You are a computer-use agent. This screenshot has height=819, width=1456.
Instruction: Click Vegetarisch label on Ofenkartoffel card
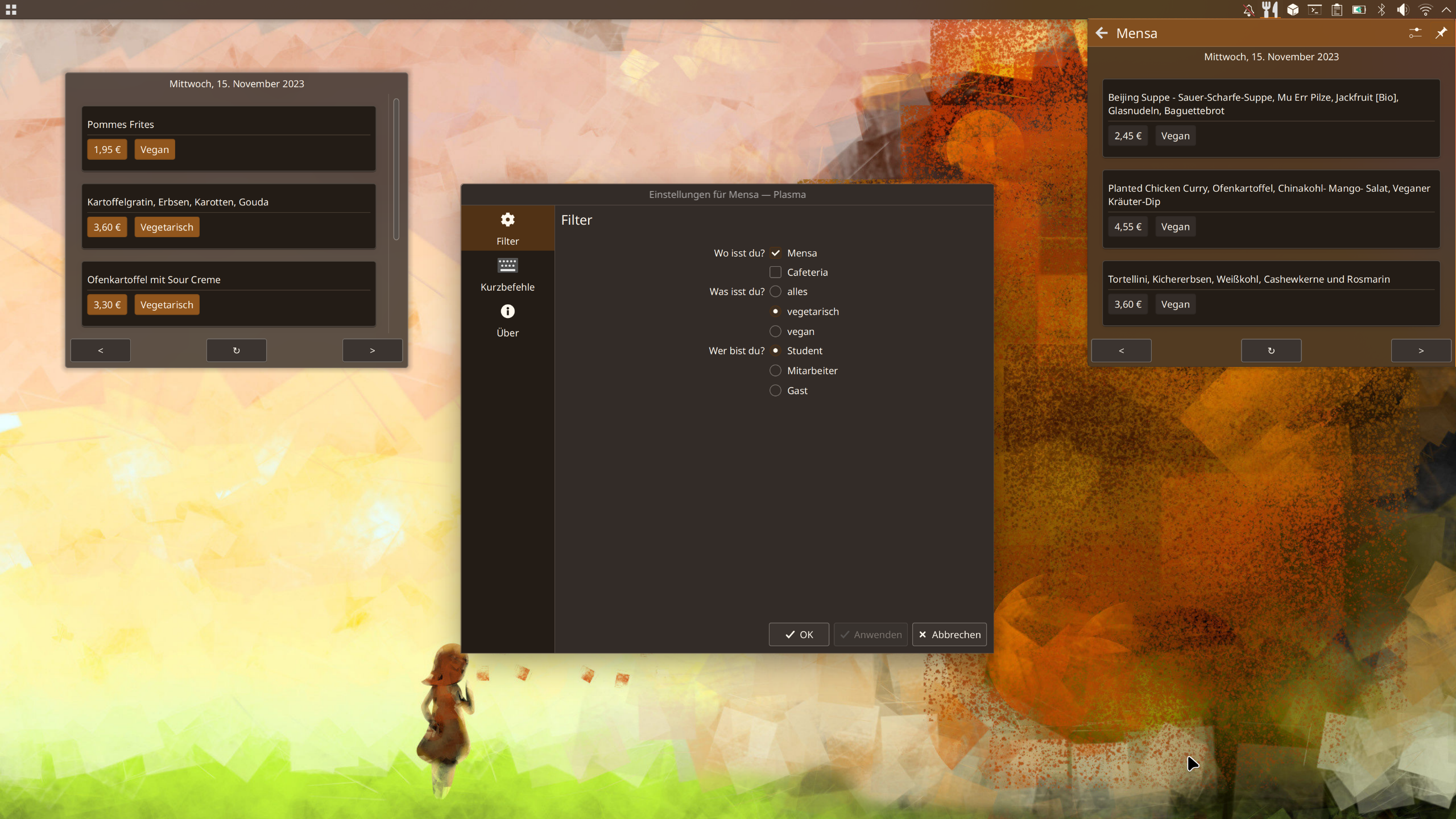pos(167,305)
